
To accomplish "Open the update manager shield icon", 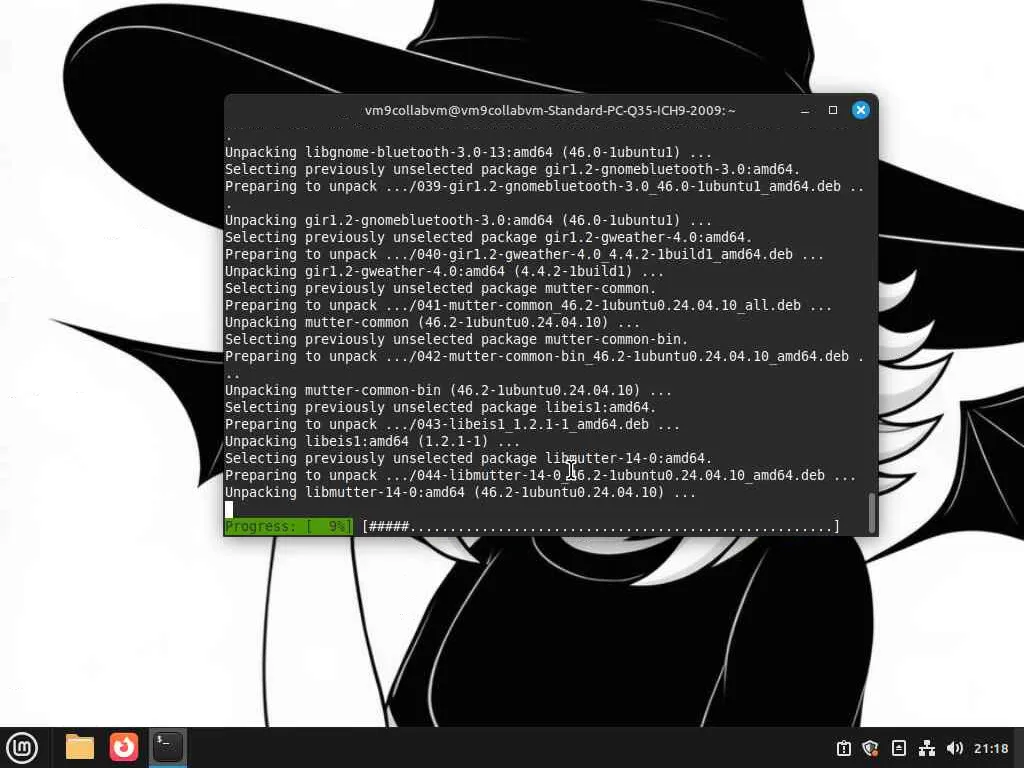I will pos(870,748).
